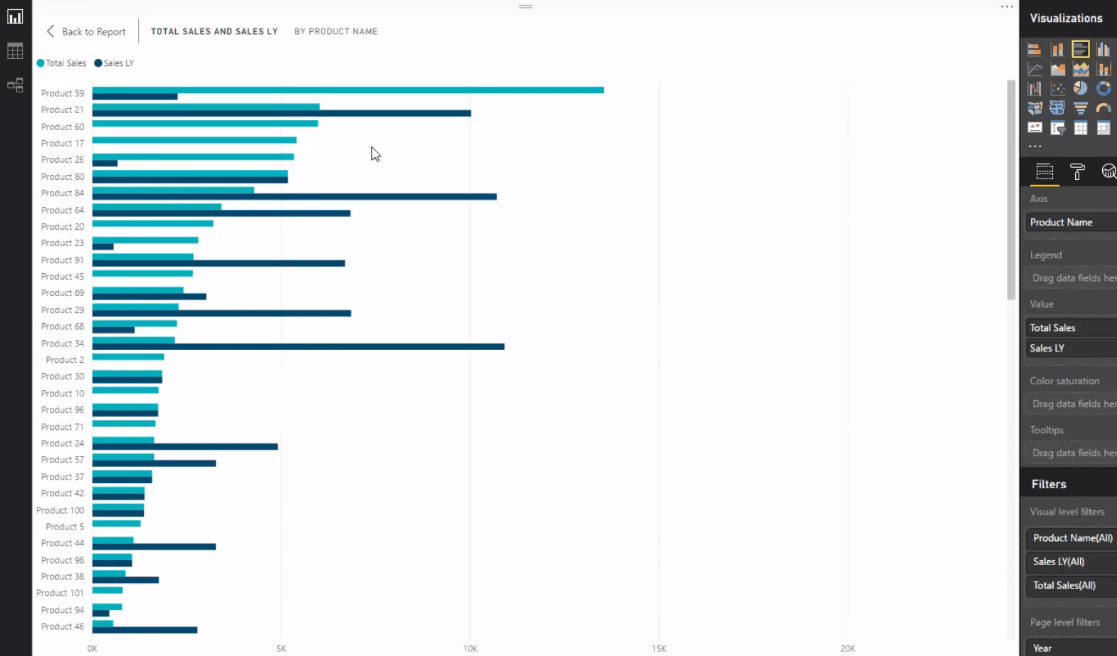
Task: Switch to the Format paint roller tab
Action: (x=1077, y=172)
